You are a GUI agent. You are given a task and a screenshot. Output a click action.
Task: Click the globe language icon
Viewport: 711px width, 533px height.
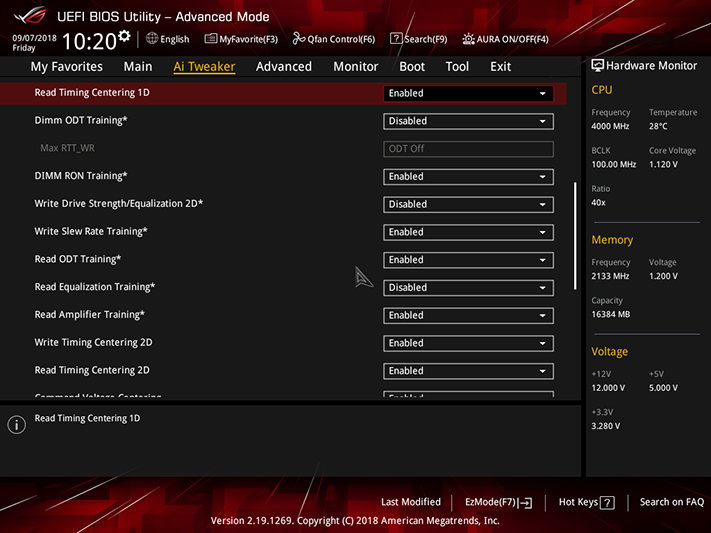click(152, 39)
